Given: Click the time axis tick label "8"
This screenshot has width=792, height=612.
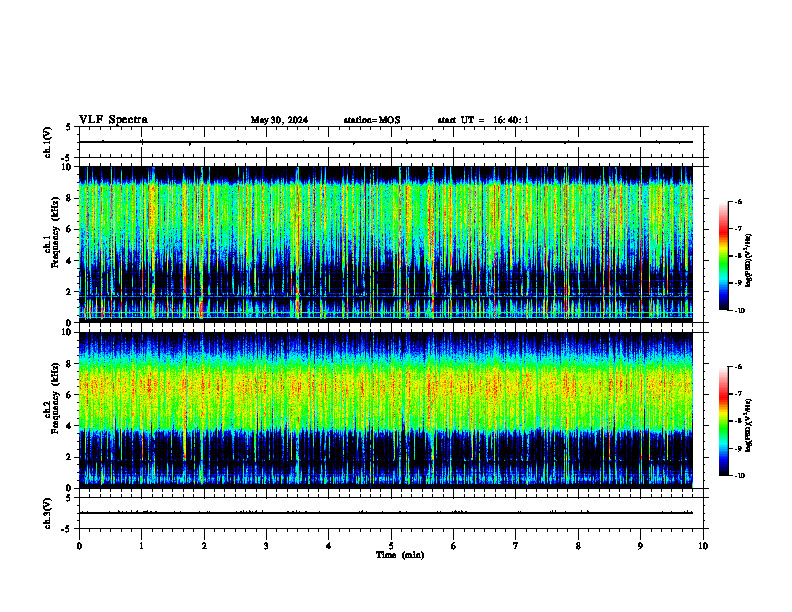Looking at the screenshot, I should pos(578,546).
